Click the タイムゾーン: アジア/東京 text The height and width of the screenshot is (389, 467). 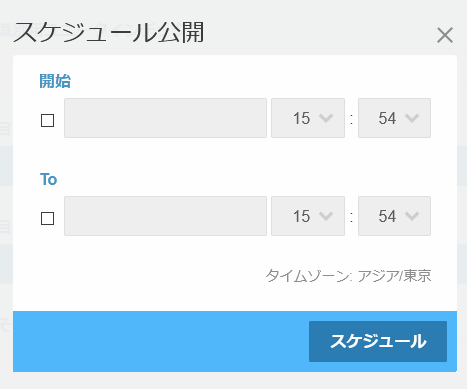(348, 276)
